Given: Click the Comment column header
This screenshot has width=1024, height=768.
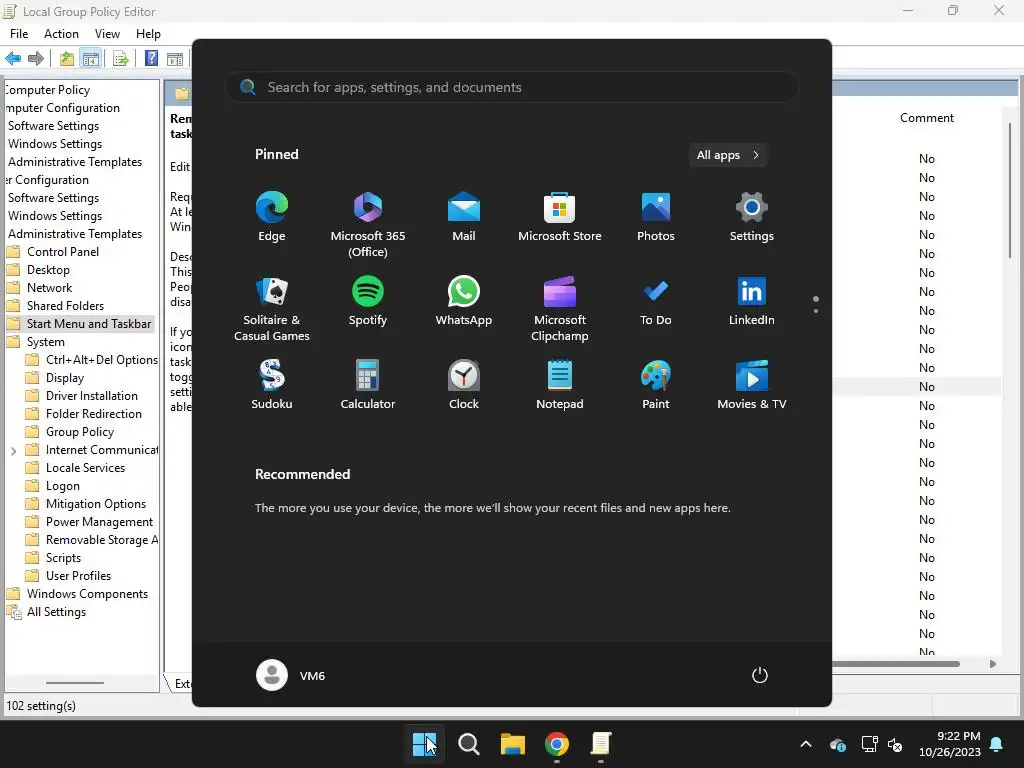Looking at the screenshot, I should tap(927, 118).
